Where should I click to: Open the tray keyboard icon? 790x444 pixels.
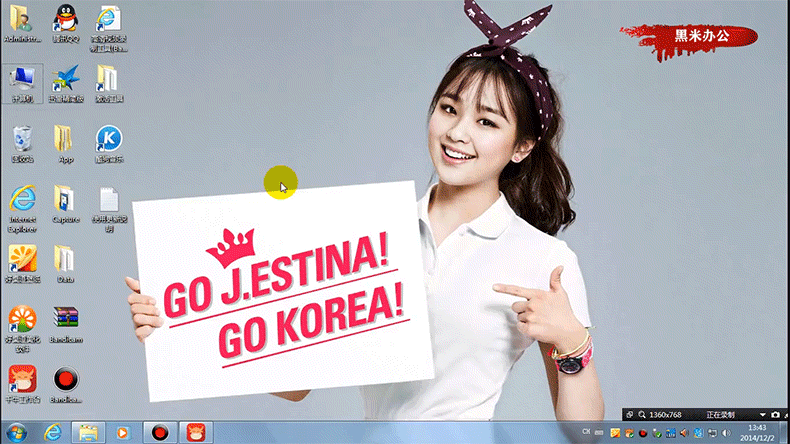[x=599, y=432]
